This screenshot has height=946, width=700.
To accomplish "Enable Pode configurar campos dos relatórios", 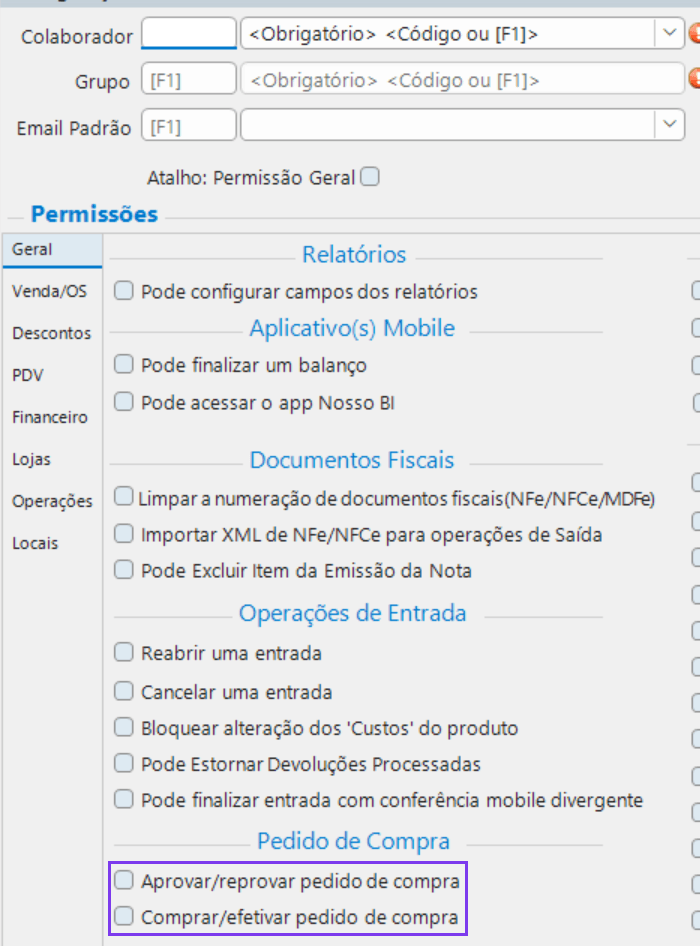I will [x=124, y=291].
